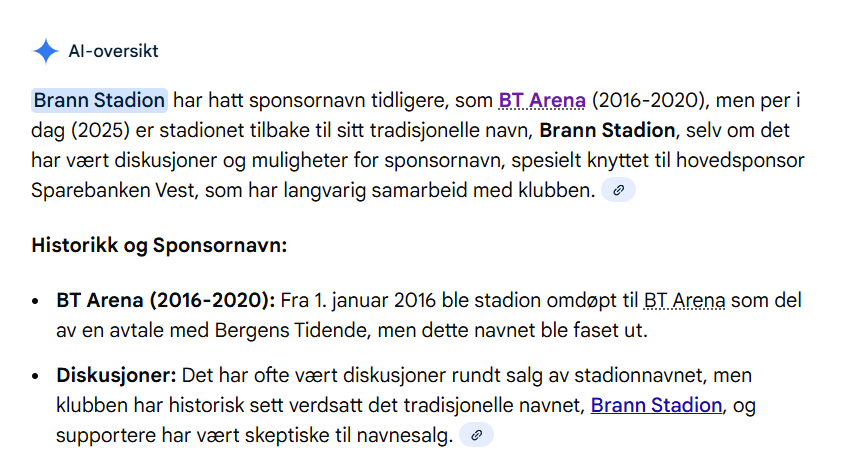Click bold Brann Stadion in first paragraph
The image size is (849, 472).
tap(607, 130)
